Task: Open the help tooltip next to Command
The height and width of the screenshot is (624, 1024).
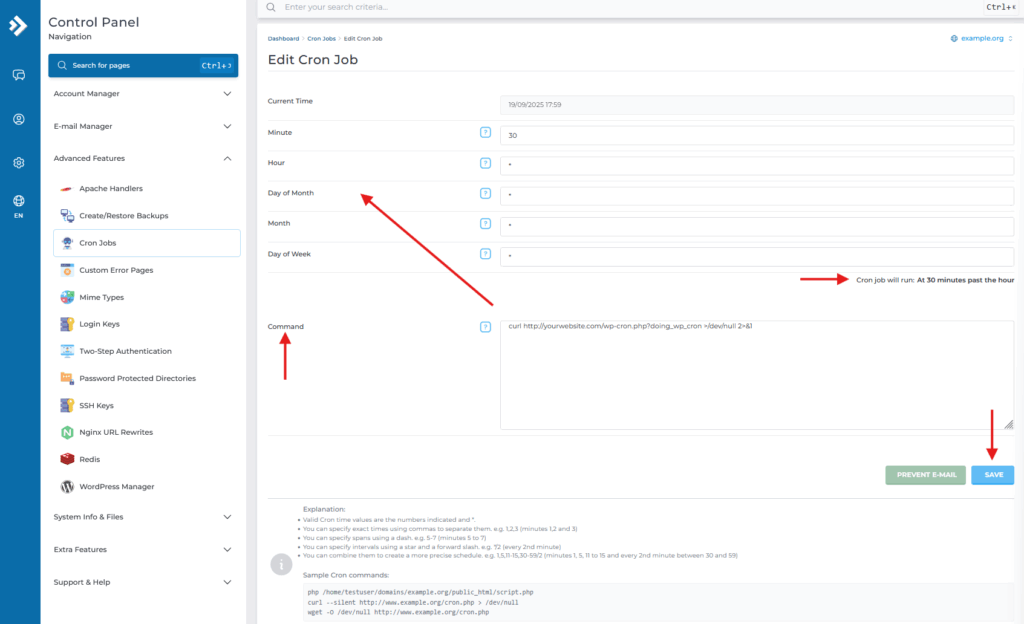Action: point(486,326)
